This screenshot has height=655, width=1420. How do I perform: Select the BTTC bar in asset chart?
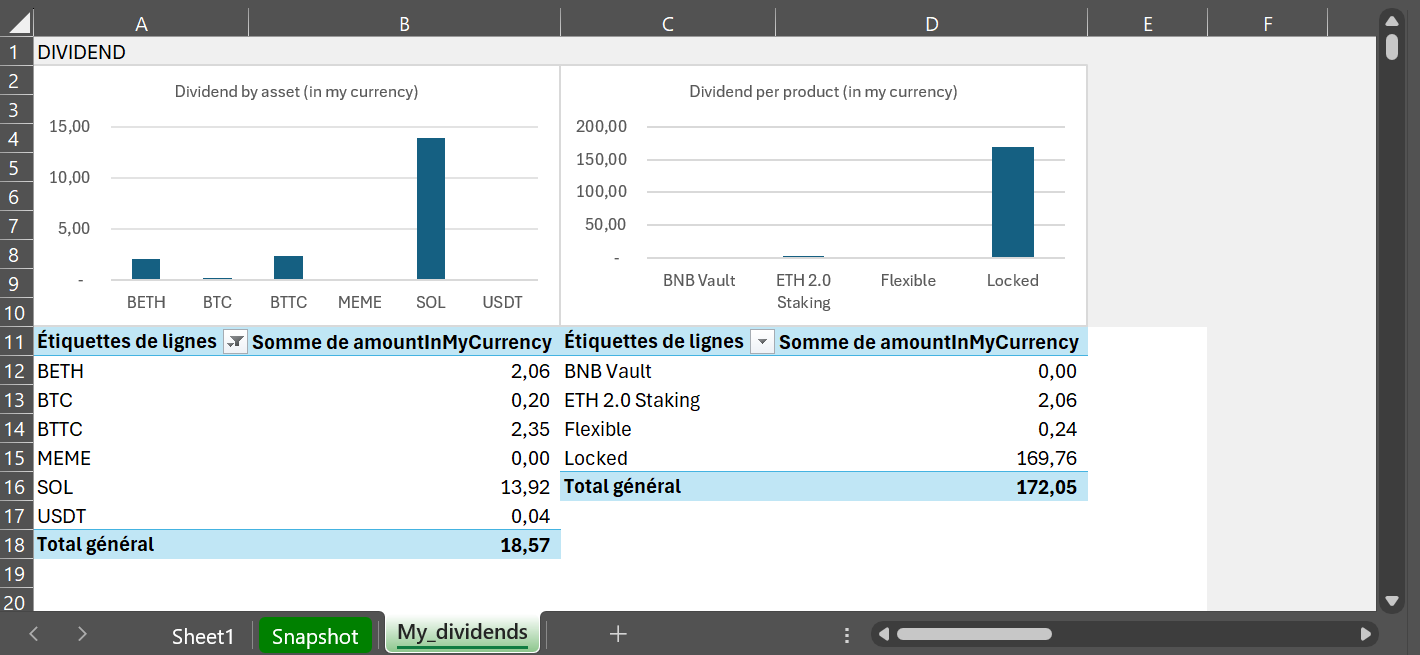[288, 268]
